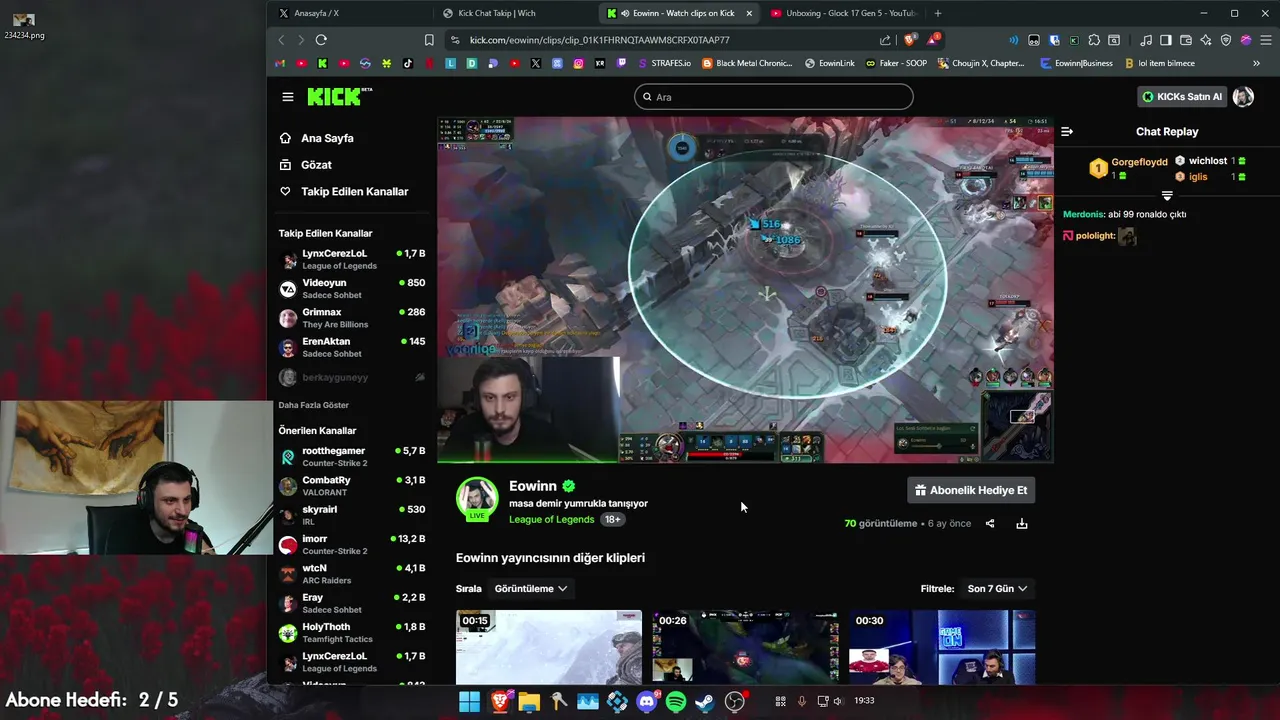The height and width of the screenshot is (720, 1280).
Task: Download the clip with download icon
Action: pyautogui.click(x=1022, y=523)
